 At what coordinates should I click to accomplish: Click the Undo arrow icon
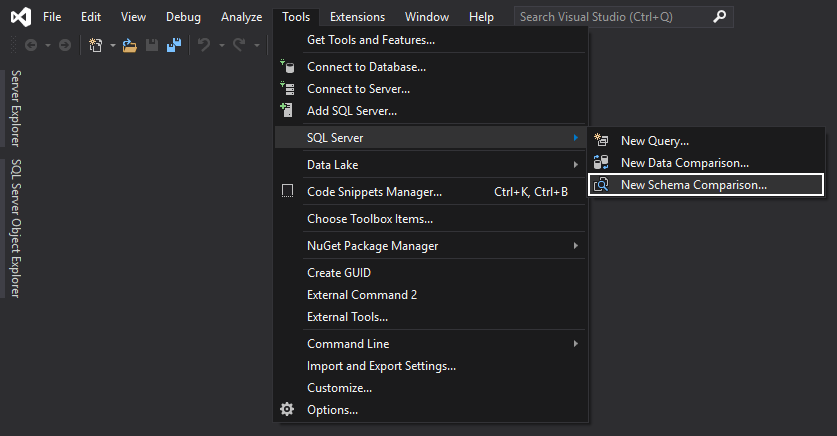tap(204, 45)
